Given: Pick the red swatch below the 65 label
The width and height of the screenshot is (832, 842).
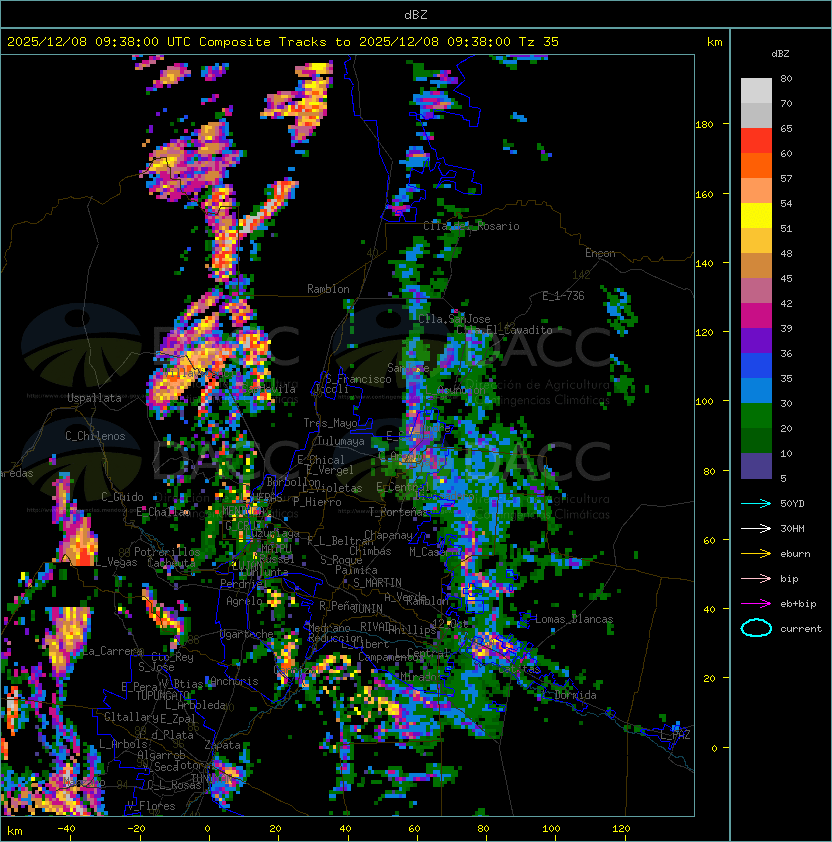Looking at the screenshot, I should pyautogui.click(x=756, y=141).
